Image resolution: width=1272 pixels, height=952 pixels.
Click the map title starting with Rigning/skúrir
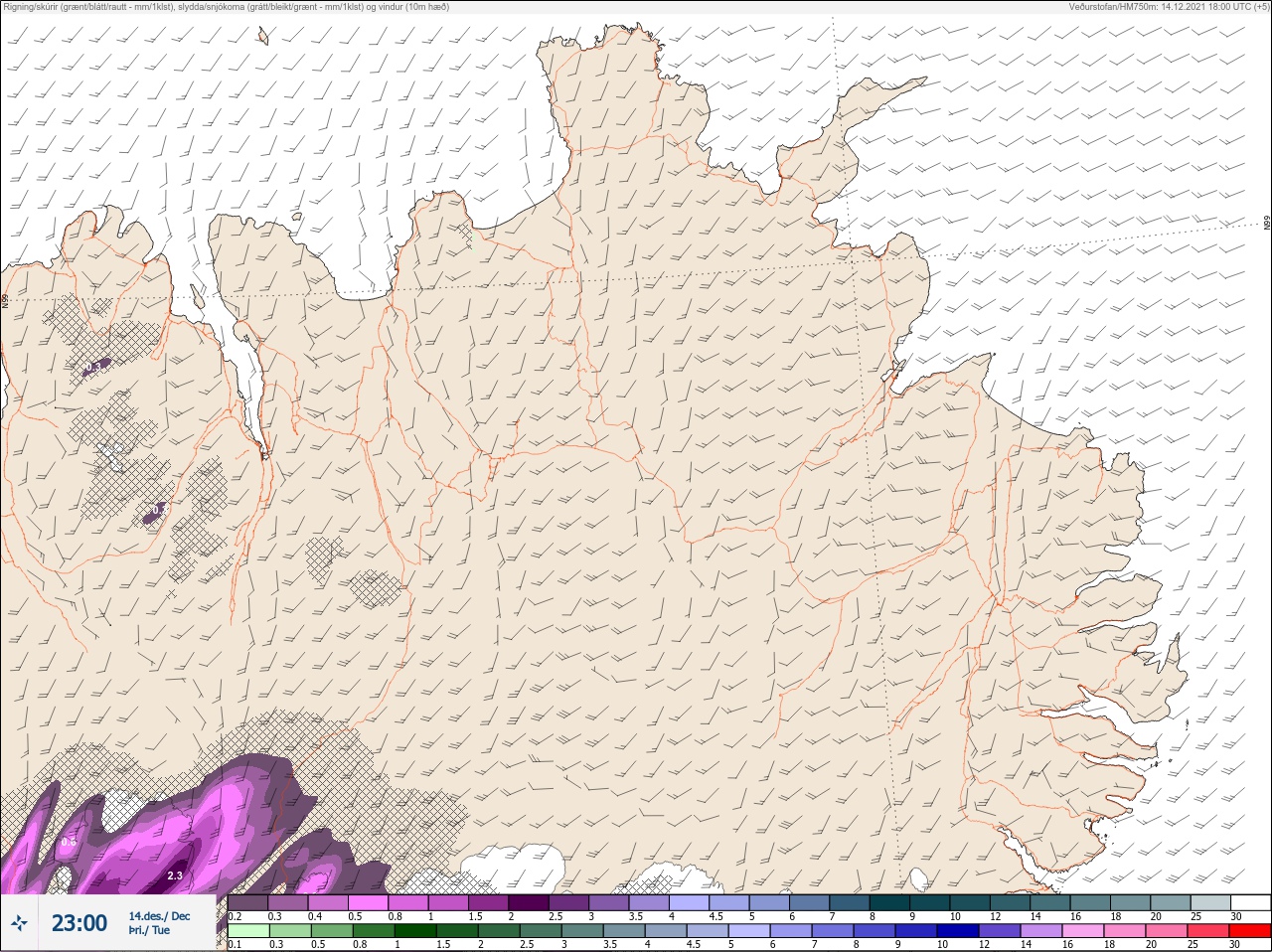(x=227, y=7)
